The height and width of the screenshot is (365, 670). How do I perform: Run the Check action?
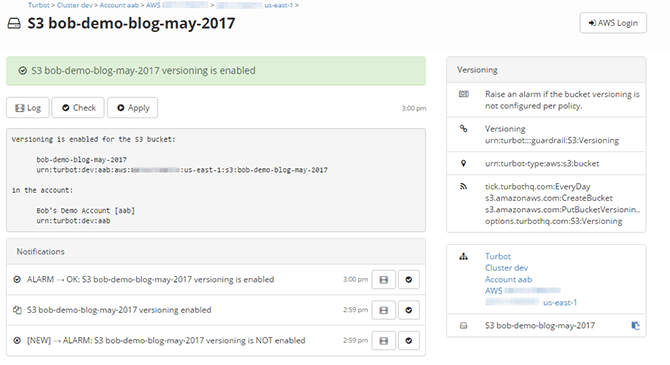[78, 108]
